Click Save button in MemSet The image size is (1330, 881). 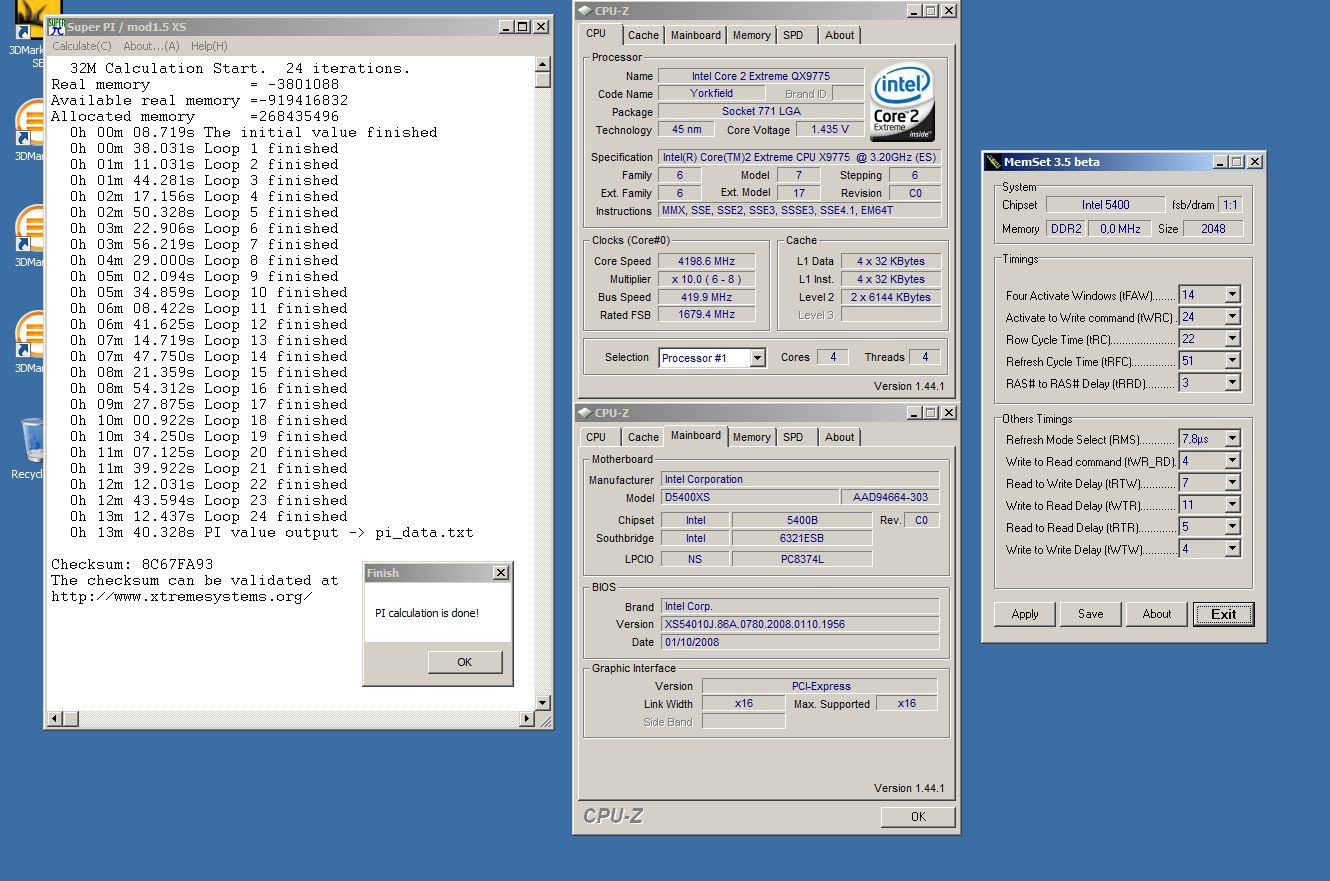(1091, 614)
